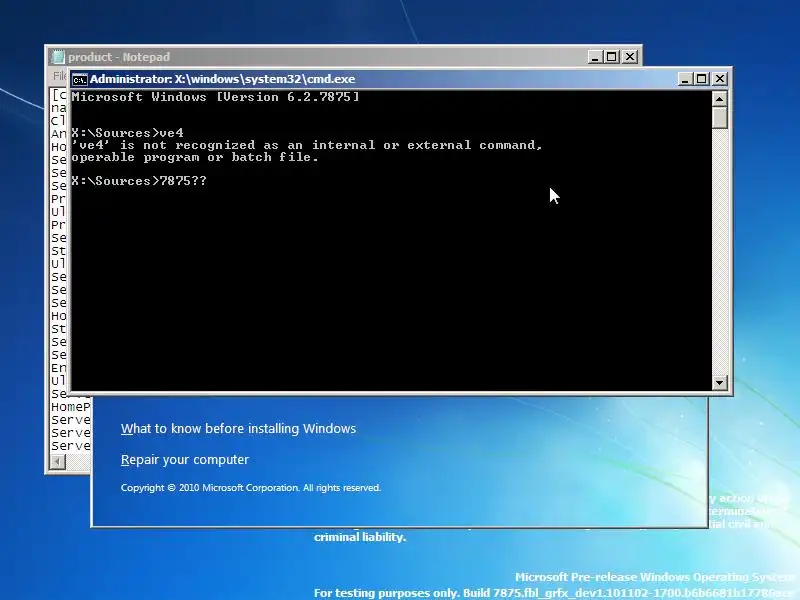The height and width of the screenshot is (600, 800).
Task: Click the cmd vertical scrollbar thumb
Action: 719,117
